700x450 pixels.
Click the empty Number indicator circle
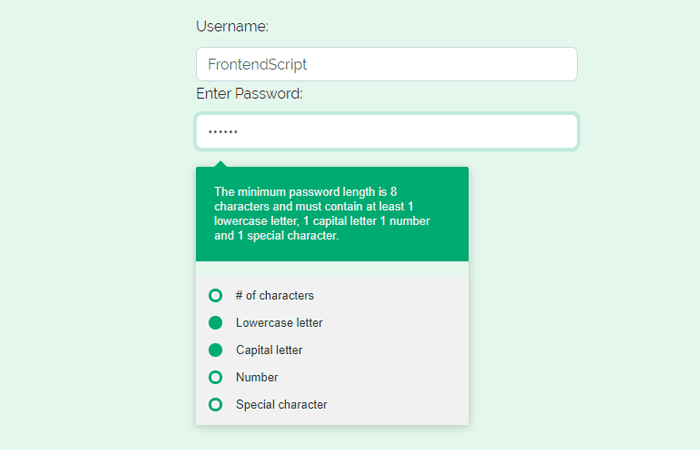tap(215, 377)
